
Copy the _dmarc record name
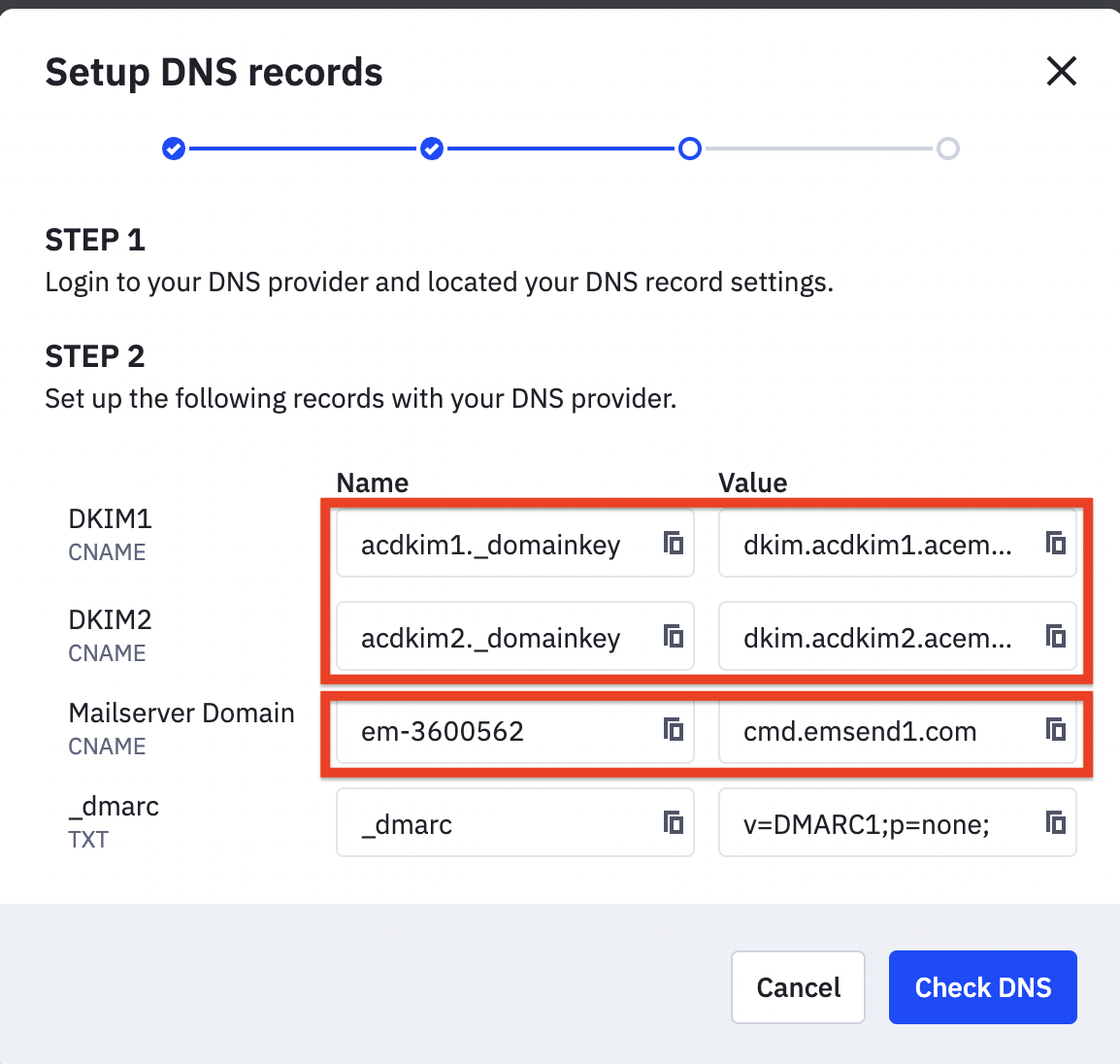[674, 821]
